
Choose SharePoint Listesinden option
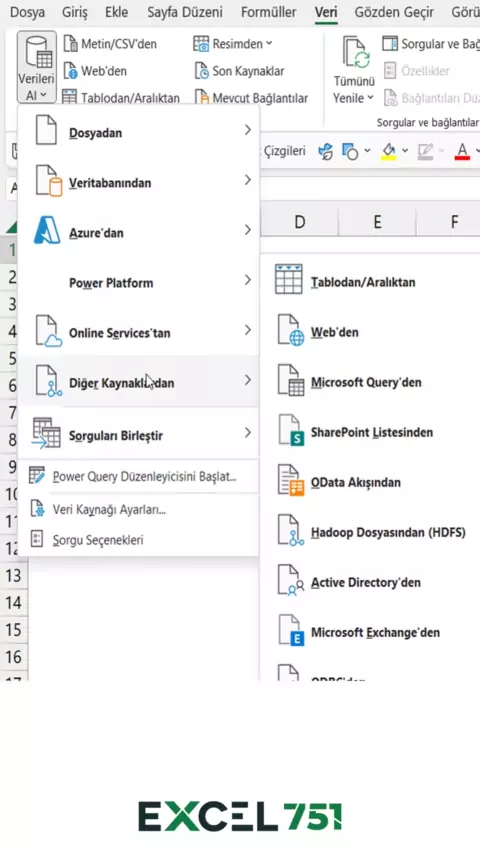(369, 432)
